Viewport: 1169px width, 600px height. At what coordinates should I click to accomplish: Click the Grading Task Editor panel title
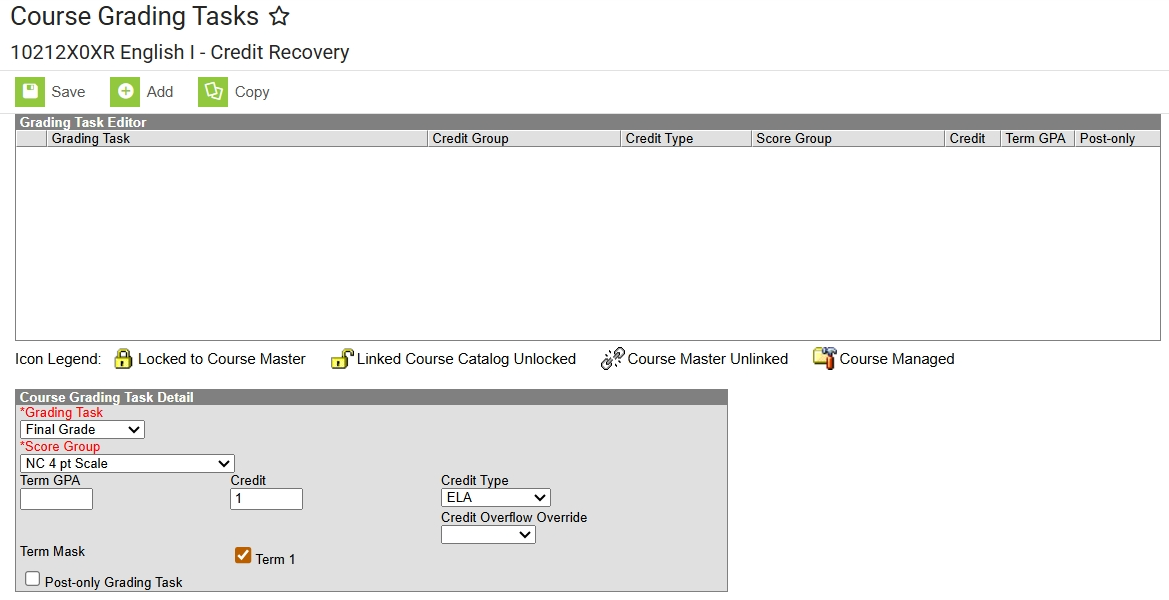pos(83,122)
